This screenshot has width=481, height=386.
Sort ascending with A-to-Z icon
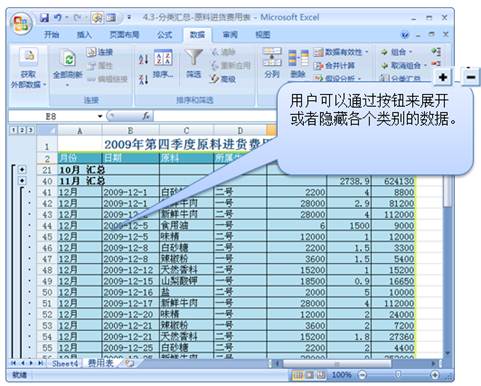(x=144, y=59)
